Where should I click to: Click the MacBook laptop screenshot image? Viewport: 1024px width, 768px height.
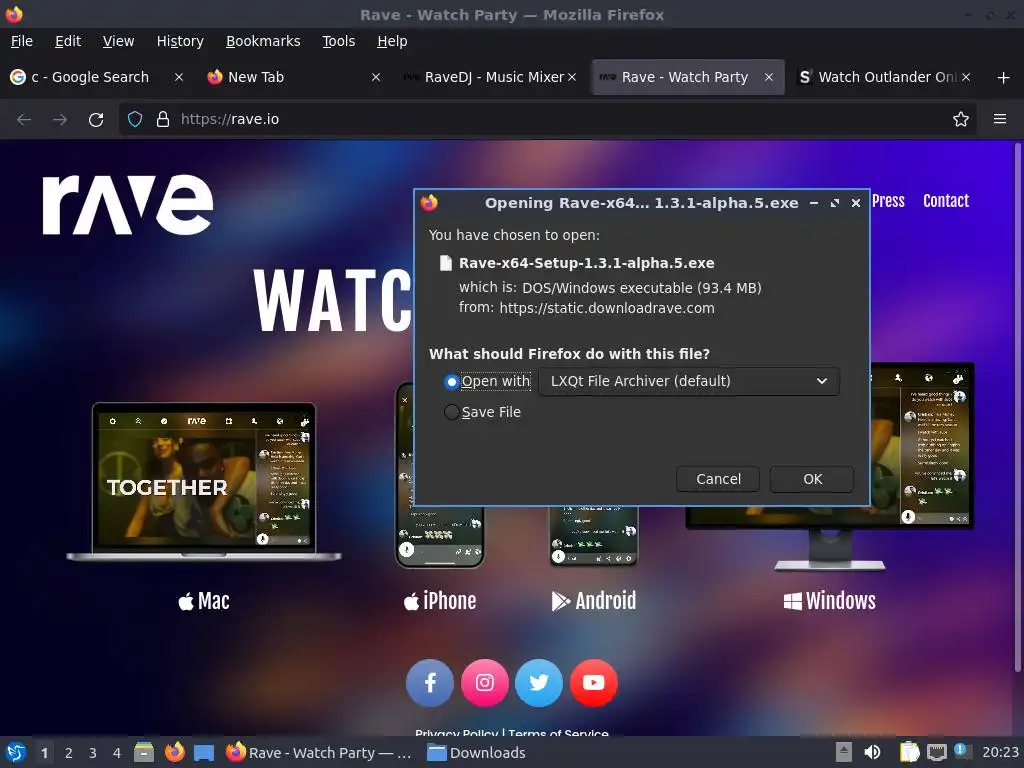(x=204, y=482)
